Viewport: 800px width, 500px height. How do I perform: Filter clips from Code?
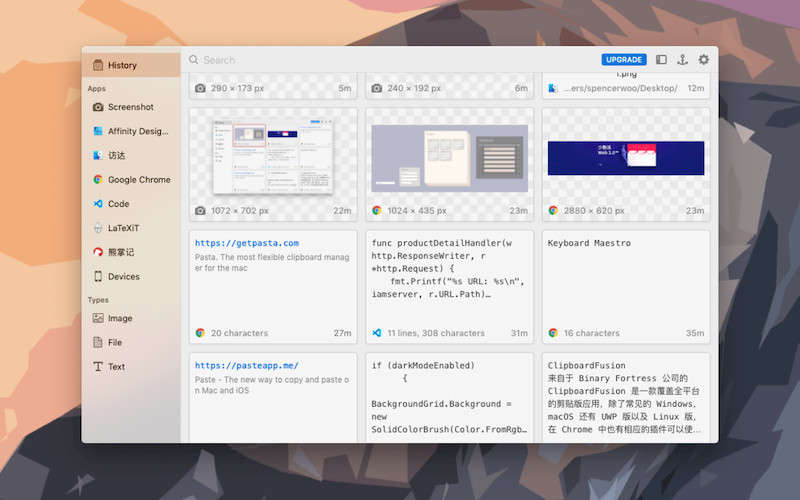131,204
